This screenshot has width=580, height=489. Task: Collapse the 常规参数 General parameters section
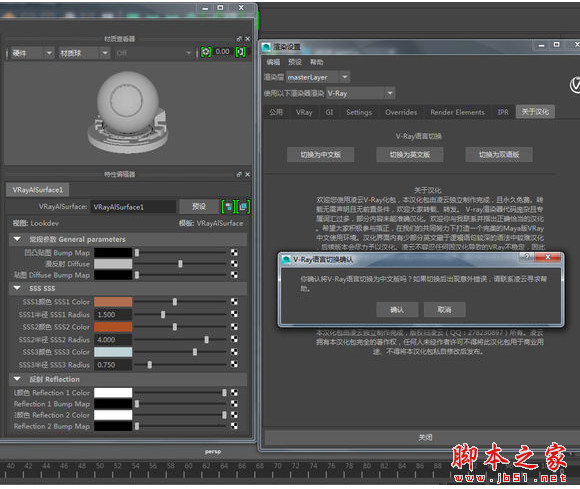[x=17, y=239]
